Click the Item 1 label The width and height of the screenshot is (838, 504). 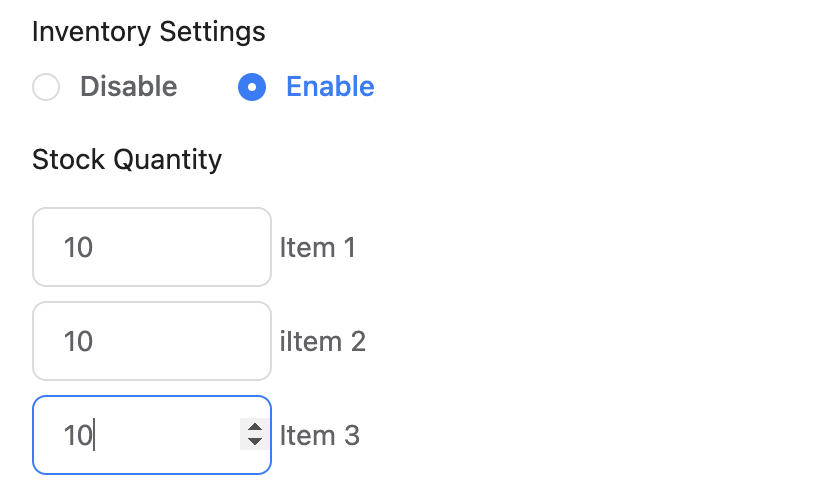317,247
